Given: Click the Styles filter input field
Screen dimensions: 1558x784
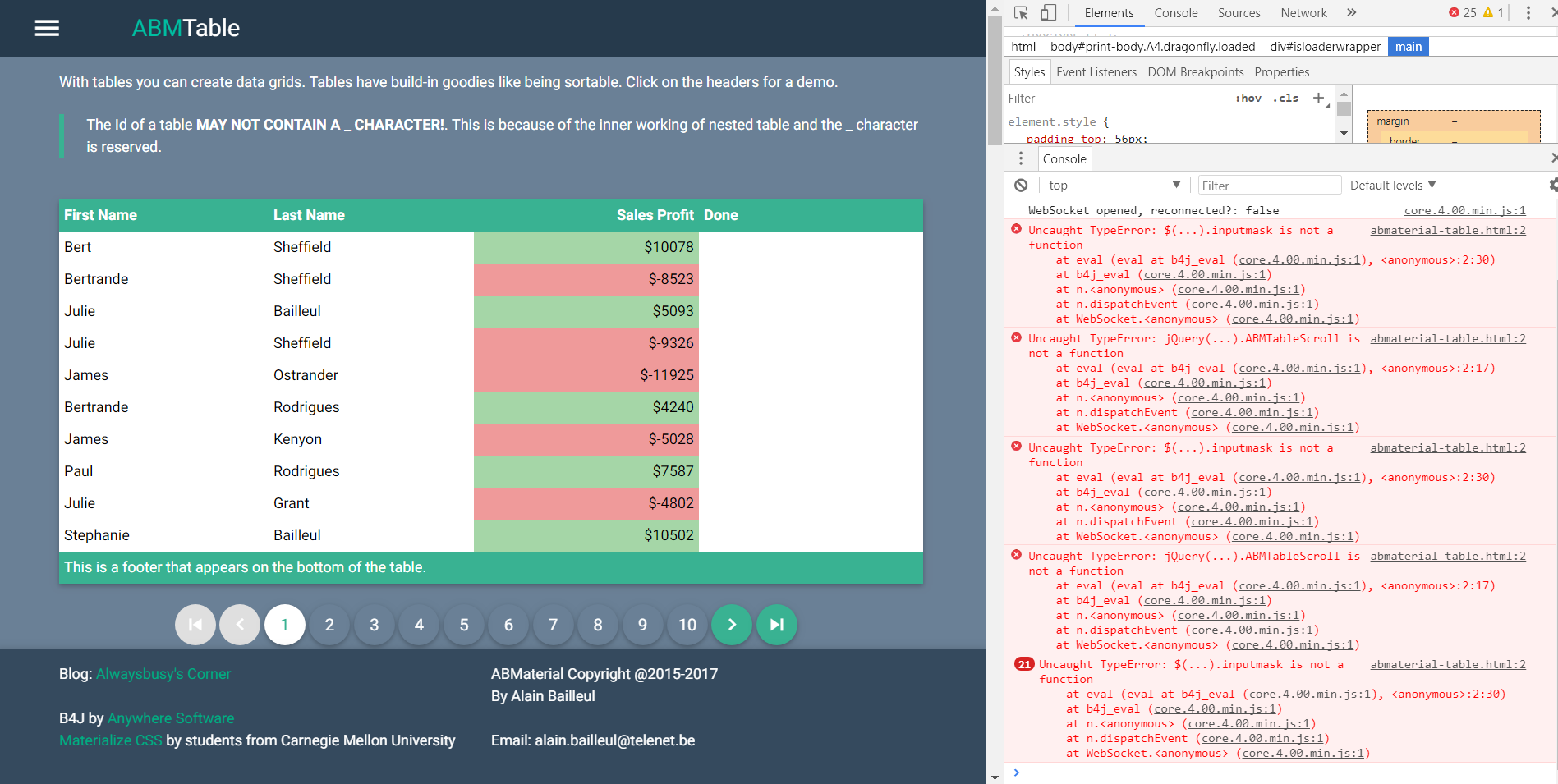Looking at the screenshot, I should 1117,99.
